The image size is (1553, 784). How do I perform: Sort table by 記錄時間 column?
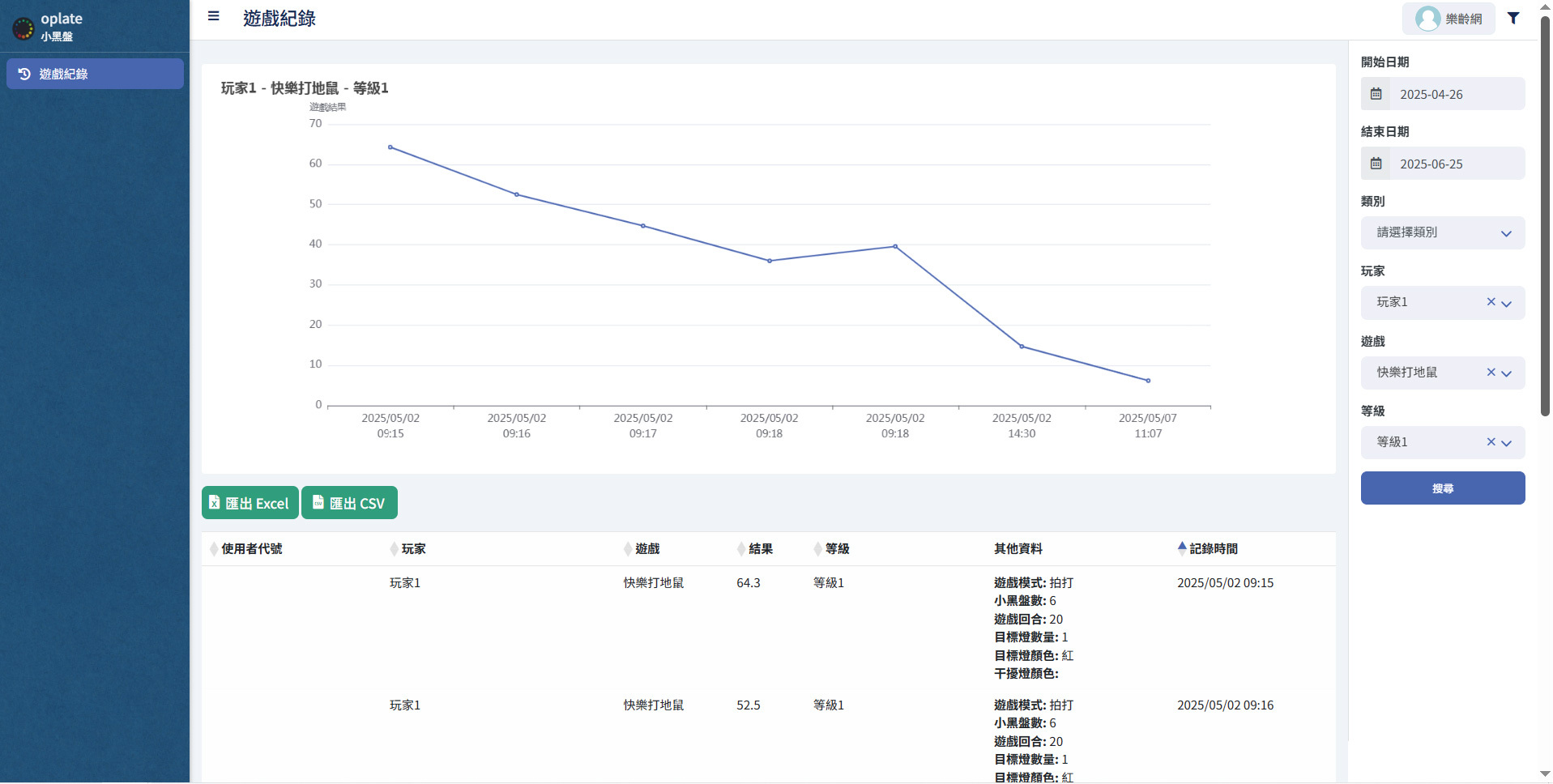1212,549
